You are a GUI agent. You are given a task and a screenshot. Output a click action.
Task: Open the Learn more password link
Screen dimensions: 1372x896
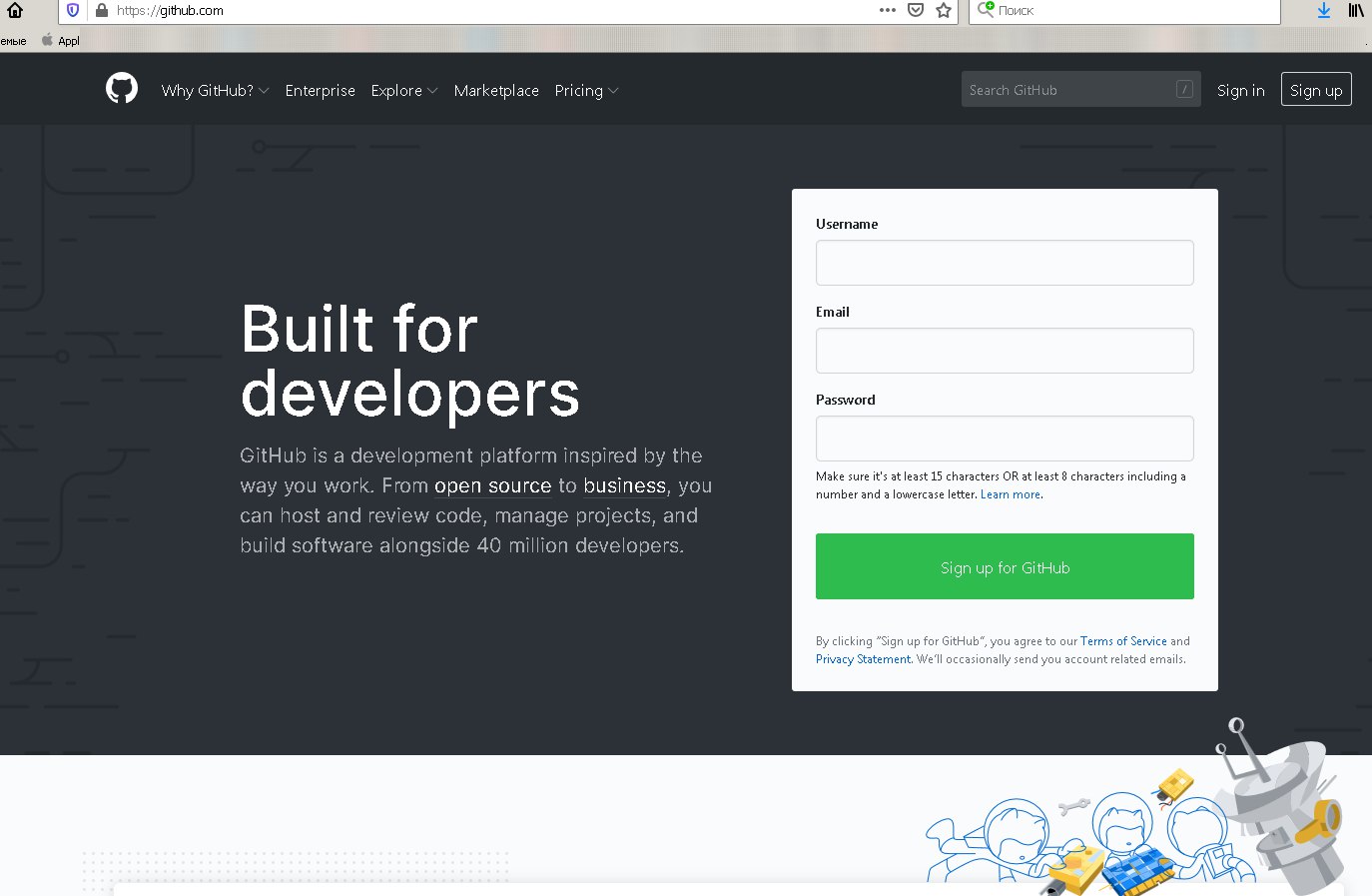tap(1011, 494)
